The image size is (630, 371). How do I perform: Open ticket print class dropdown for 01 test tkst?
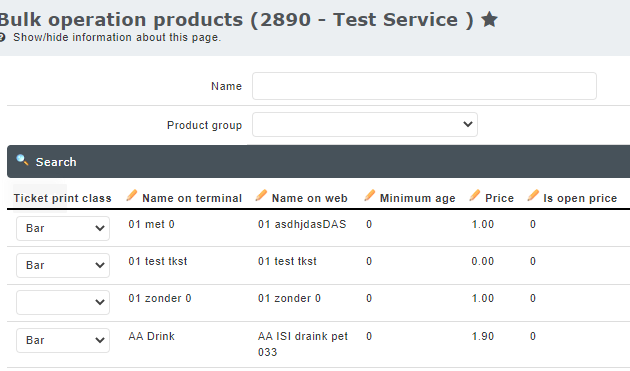[x=63, y=265]
